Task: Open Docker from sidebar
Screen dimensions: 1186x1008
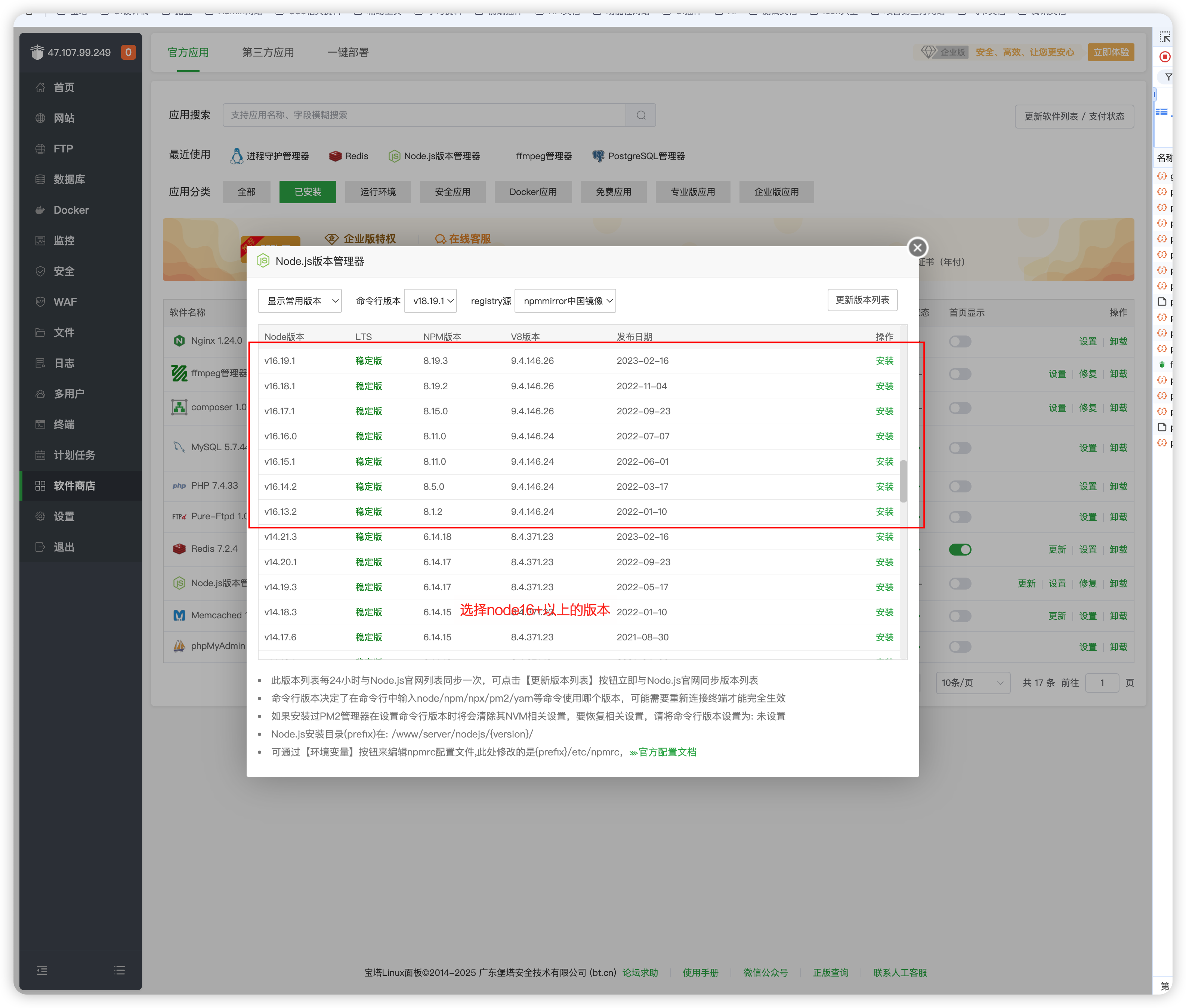Action: point(70,210)
